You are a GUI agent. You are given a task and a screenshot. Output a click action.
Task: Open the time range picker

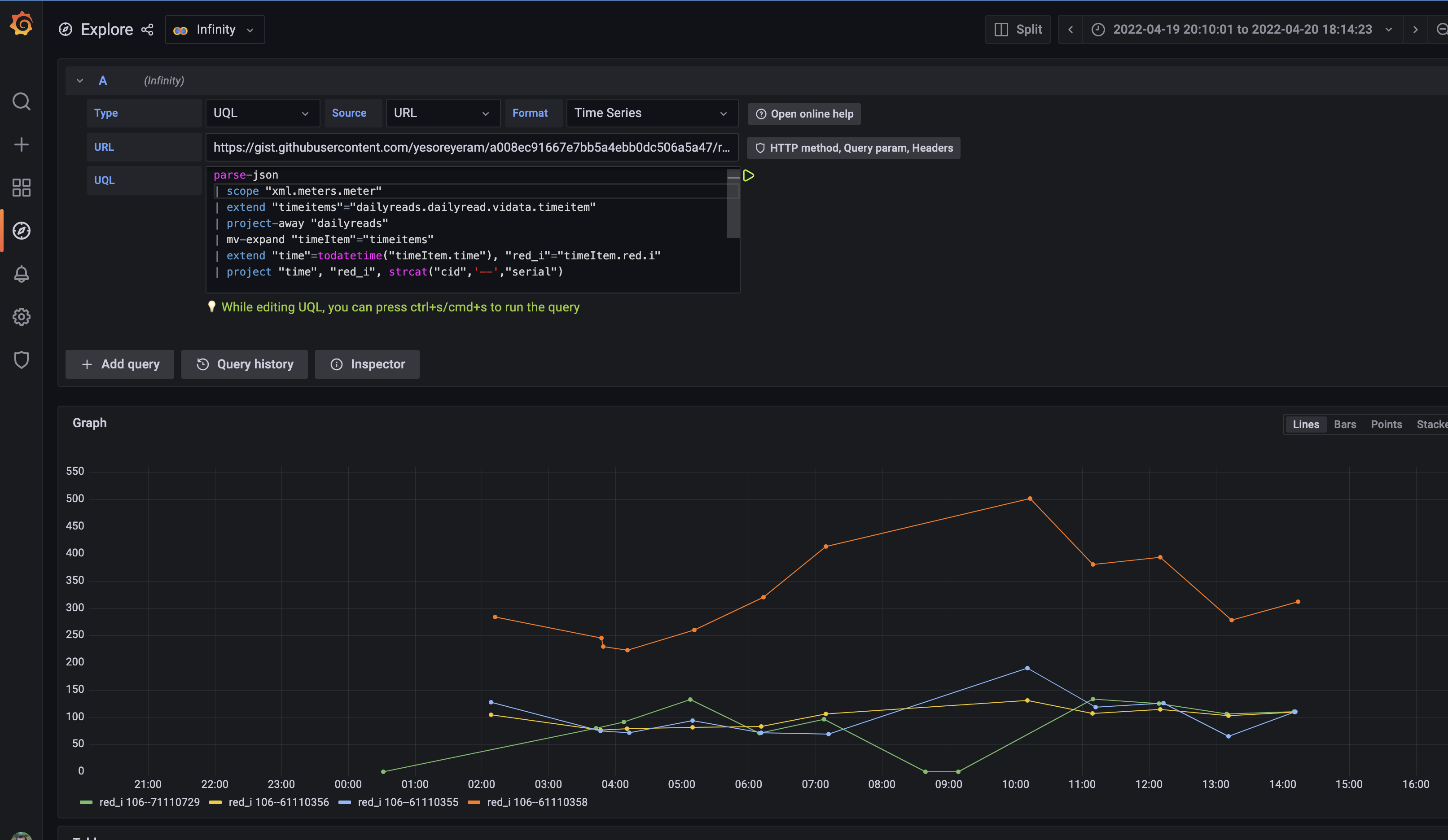pos(1241,29)
